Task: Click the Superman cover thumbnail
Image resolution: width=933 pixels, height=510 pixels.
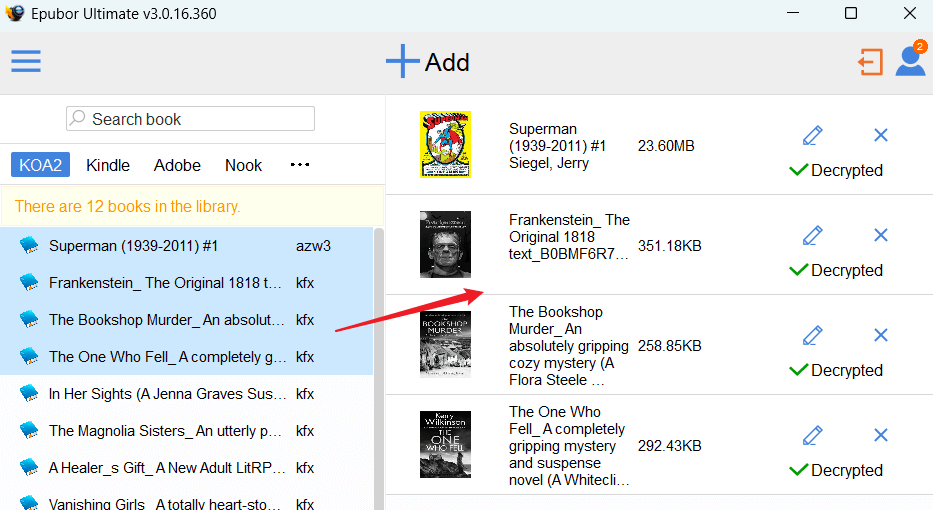Action: [445, 144]
